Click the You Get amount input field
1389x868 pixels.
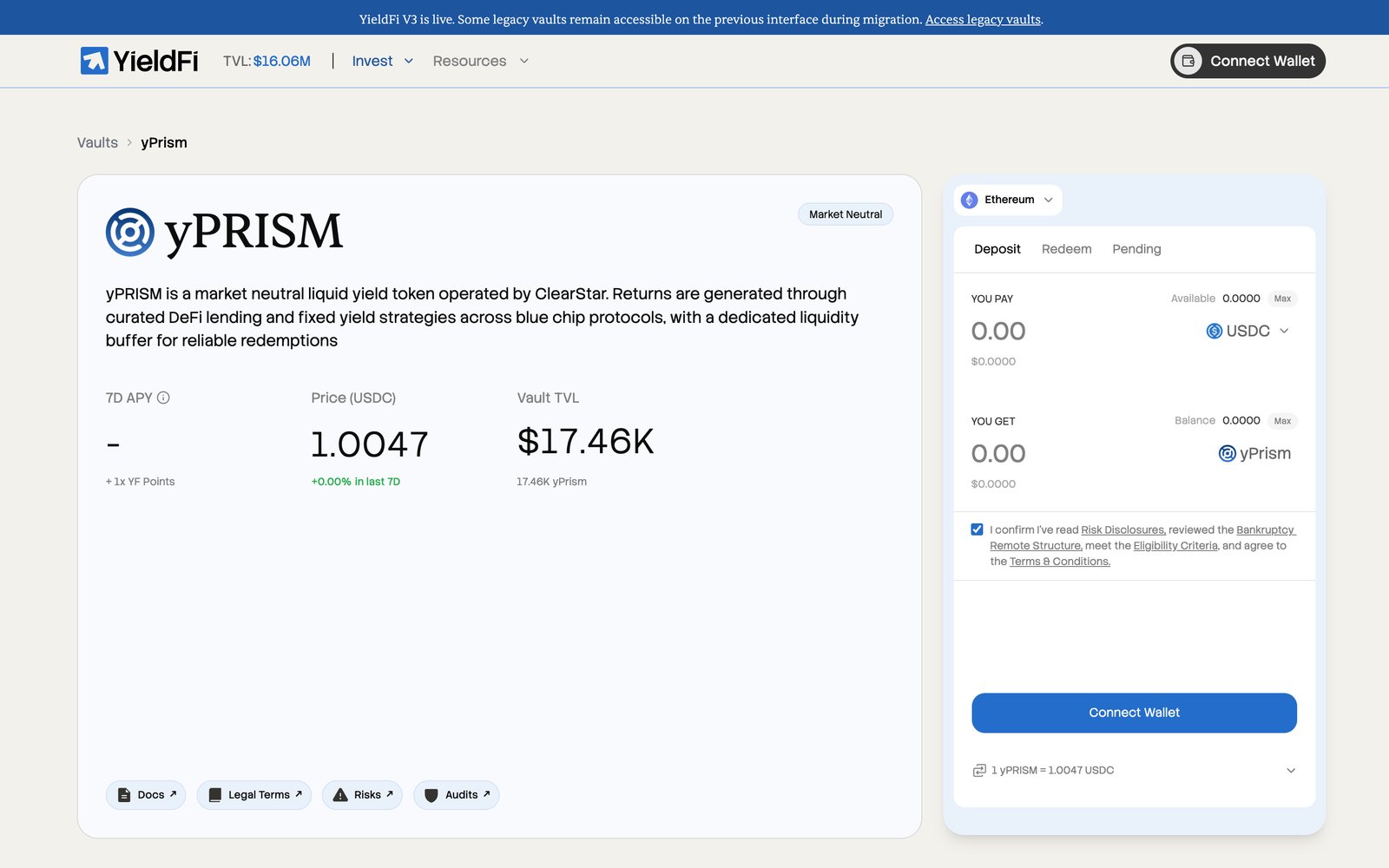998,453
